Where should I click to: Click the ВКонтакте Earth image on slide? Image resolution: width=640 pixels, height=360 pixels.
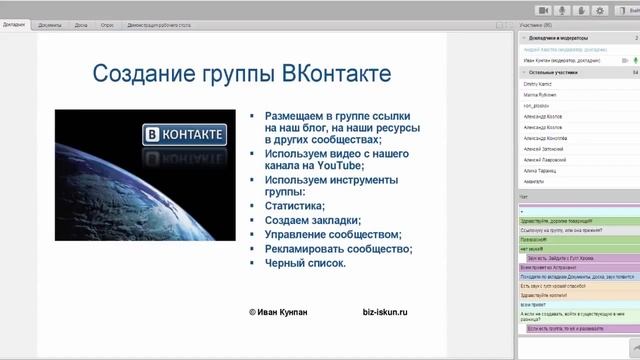pyautogui.click(x=145, y=175)
